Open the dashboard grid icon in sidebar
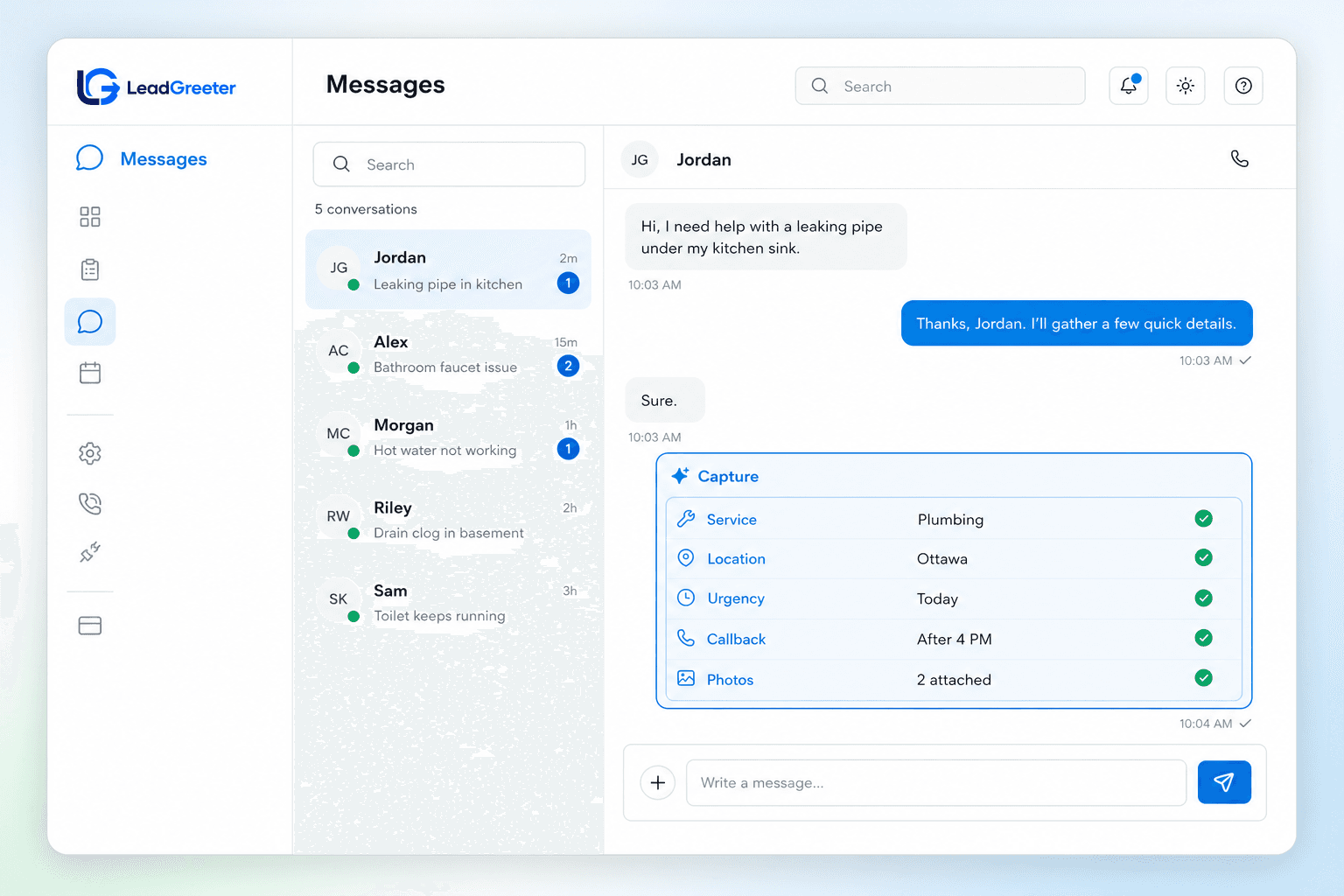1344x896 pixels. point(90,217)
